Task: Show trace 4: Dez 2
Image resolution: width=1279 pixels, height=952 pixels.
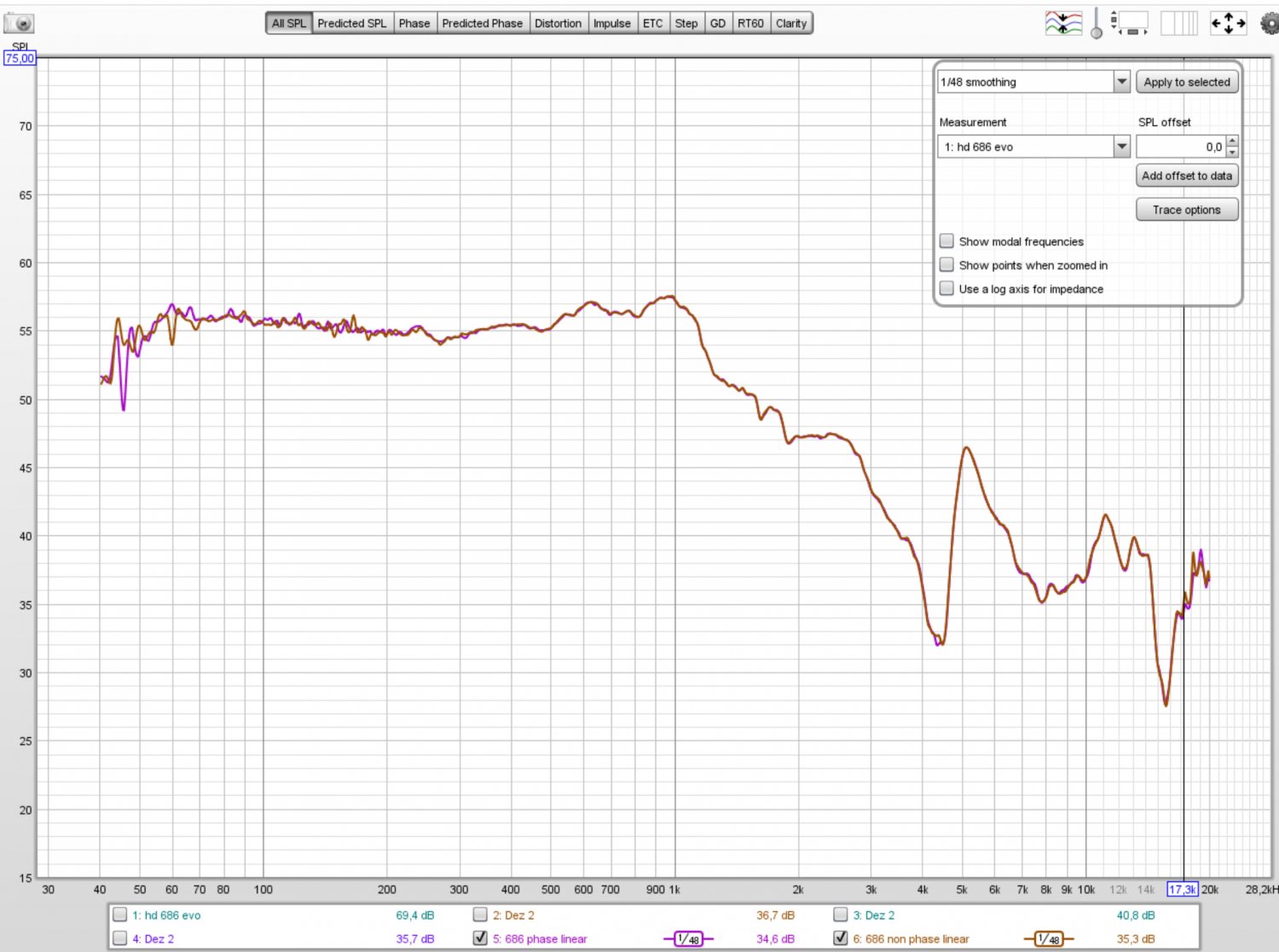Action: pos(120,938)
